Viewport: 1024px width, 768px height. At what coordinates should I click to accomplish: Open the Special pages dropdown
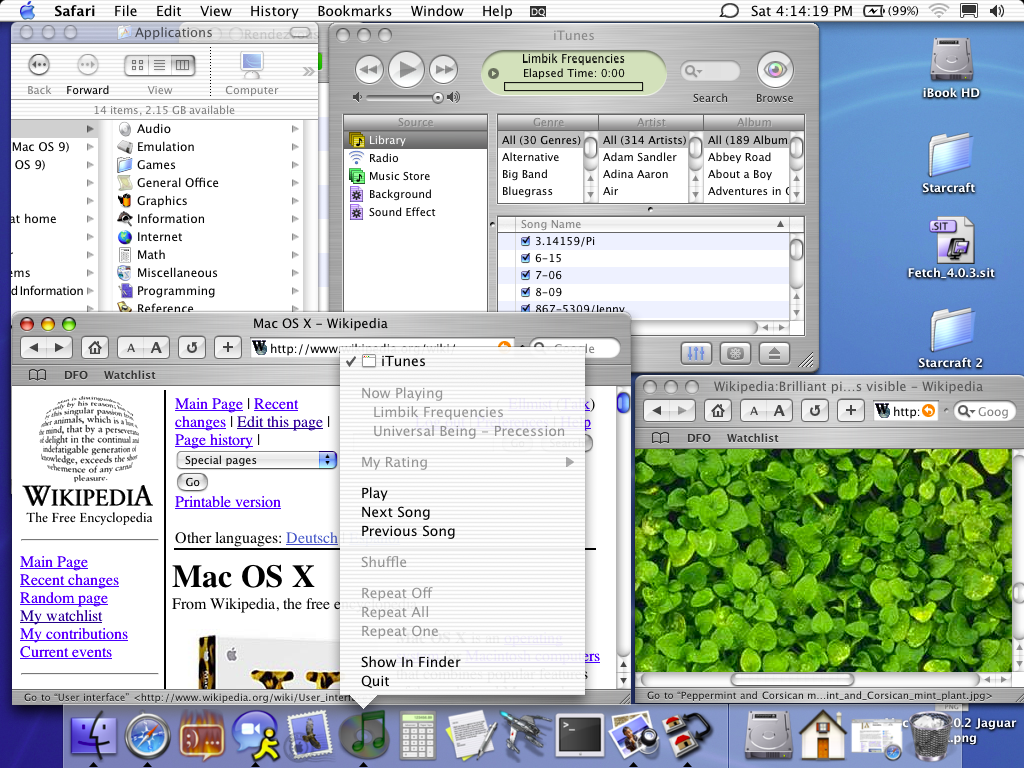tap(257, 460)
